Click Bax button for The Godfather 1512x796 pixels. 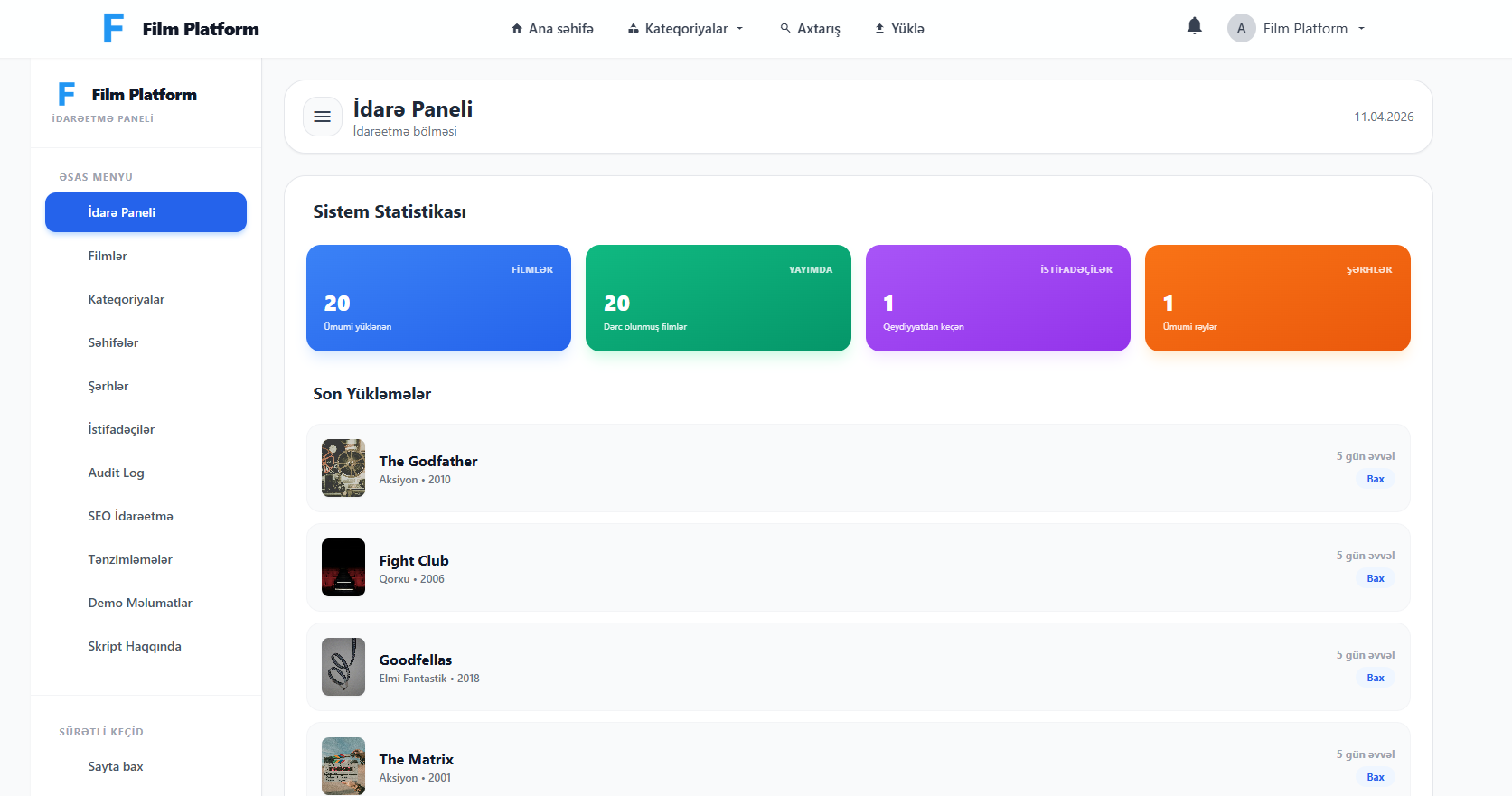click(x=1375, y=479)
